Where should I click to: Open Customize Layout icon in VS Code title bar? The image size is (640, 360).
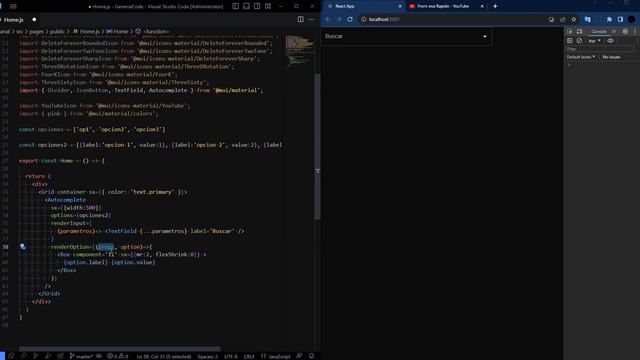click(x=268, y=6)
